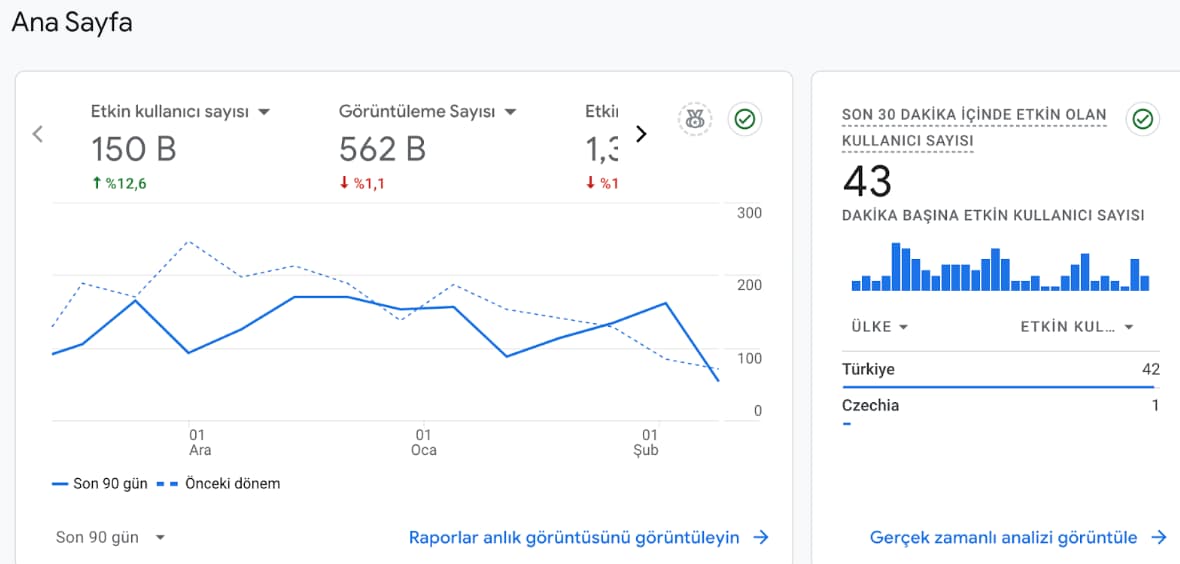Click the insights badge icon on chart card
The image size is (1180, 564).
pyautogui.click(x=694, y=119)
